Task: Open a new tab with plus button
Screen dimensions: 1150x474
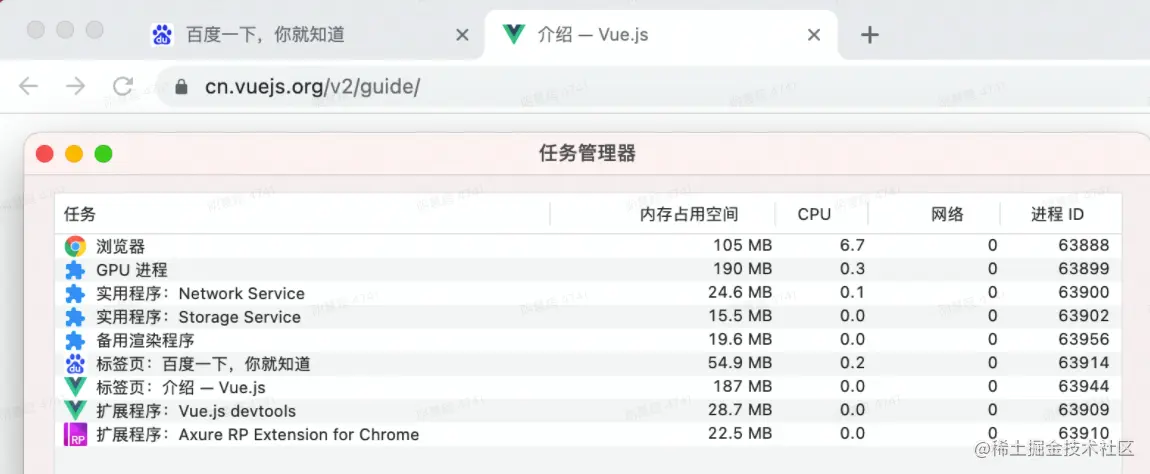Action: click(x=870, y=35)
